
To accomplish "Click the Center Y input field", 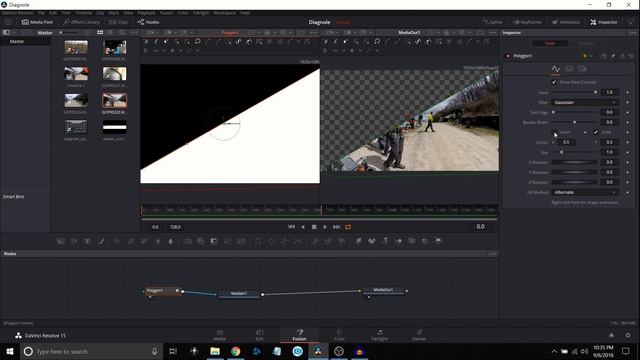I will point(609,142).
